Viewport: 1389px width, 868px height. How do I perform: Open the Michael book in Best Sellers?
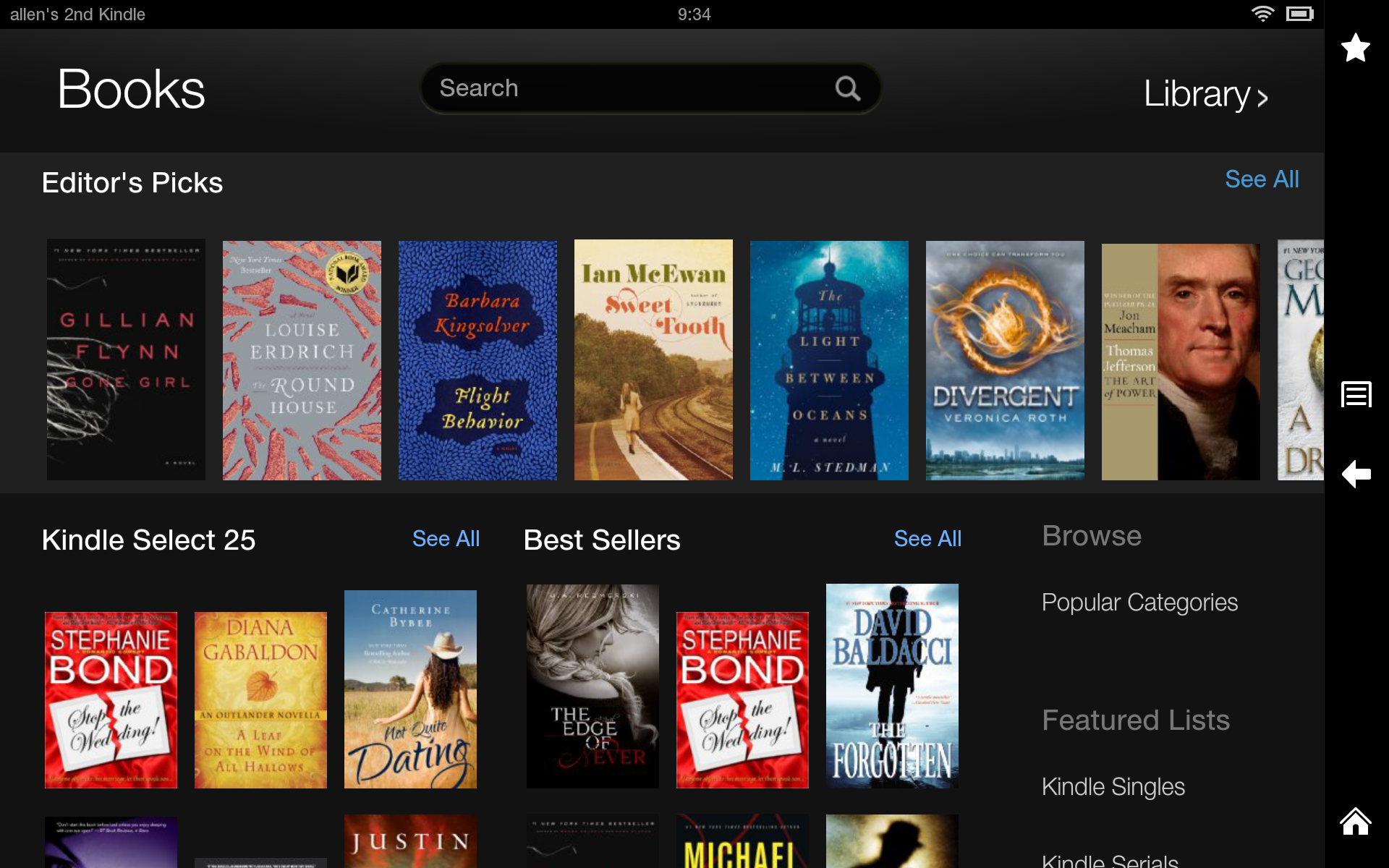[742, 841]
